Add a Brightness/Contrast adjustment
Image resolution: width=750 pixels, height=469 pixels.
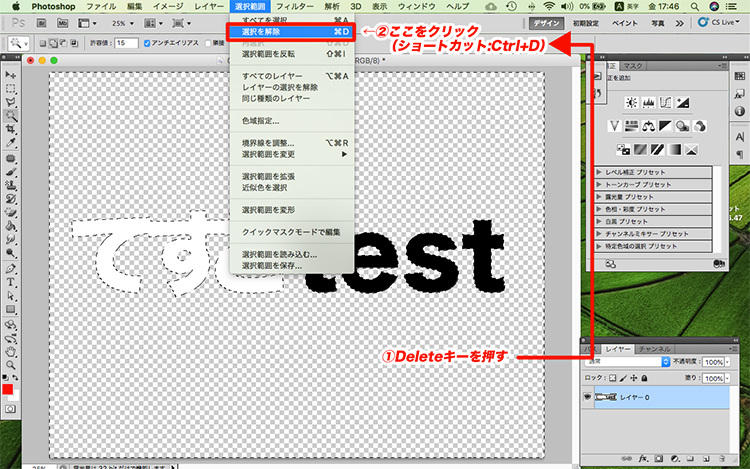631,103
